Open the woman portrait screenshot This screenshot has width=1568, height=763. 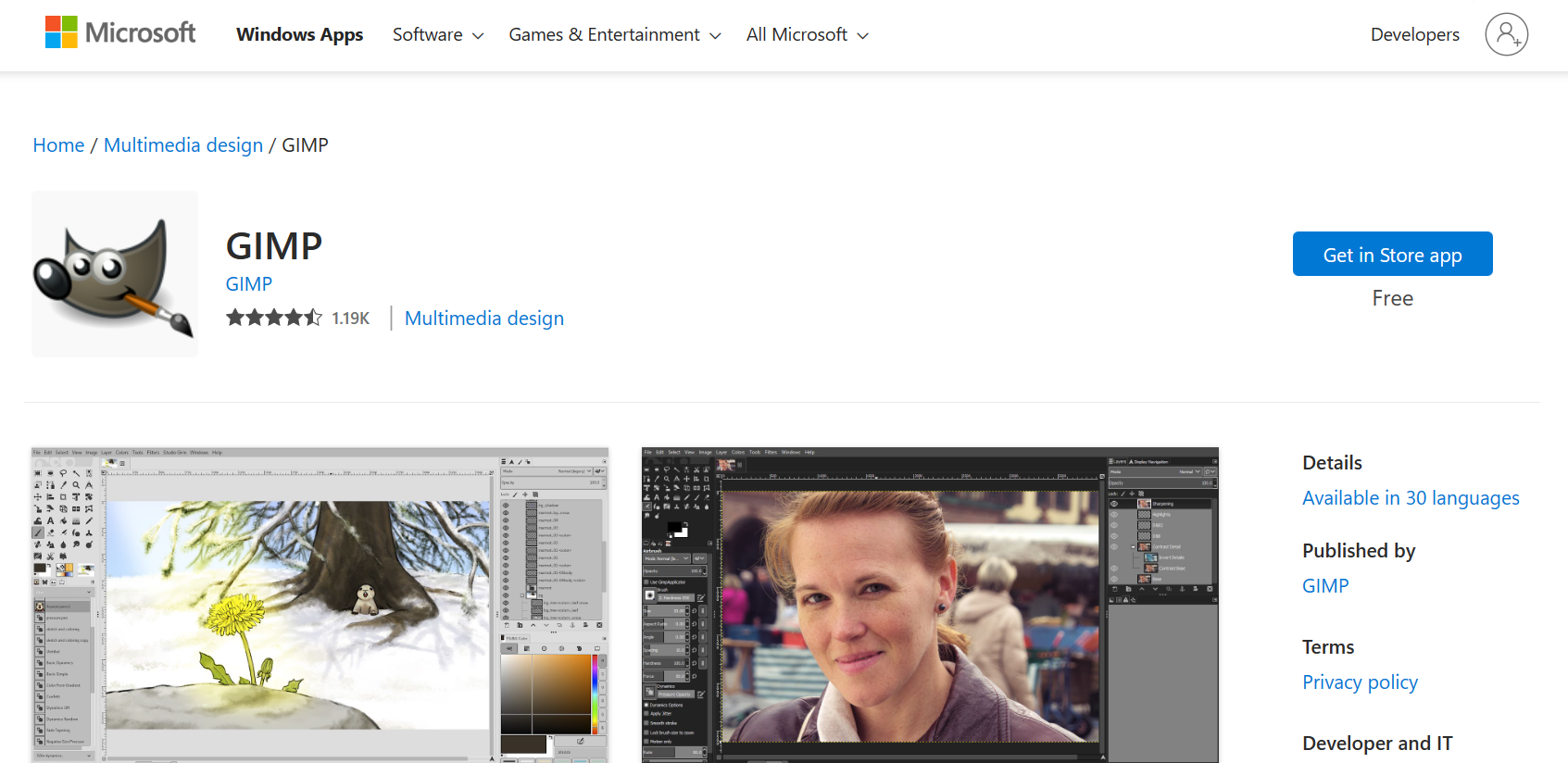coord(930,605)
